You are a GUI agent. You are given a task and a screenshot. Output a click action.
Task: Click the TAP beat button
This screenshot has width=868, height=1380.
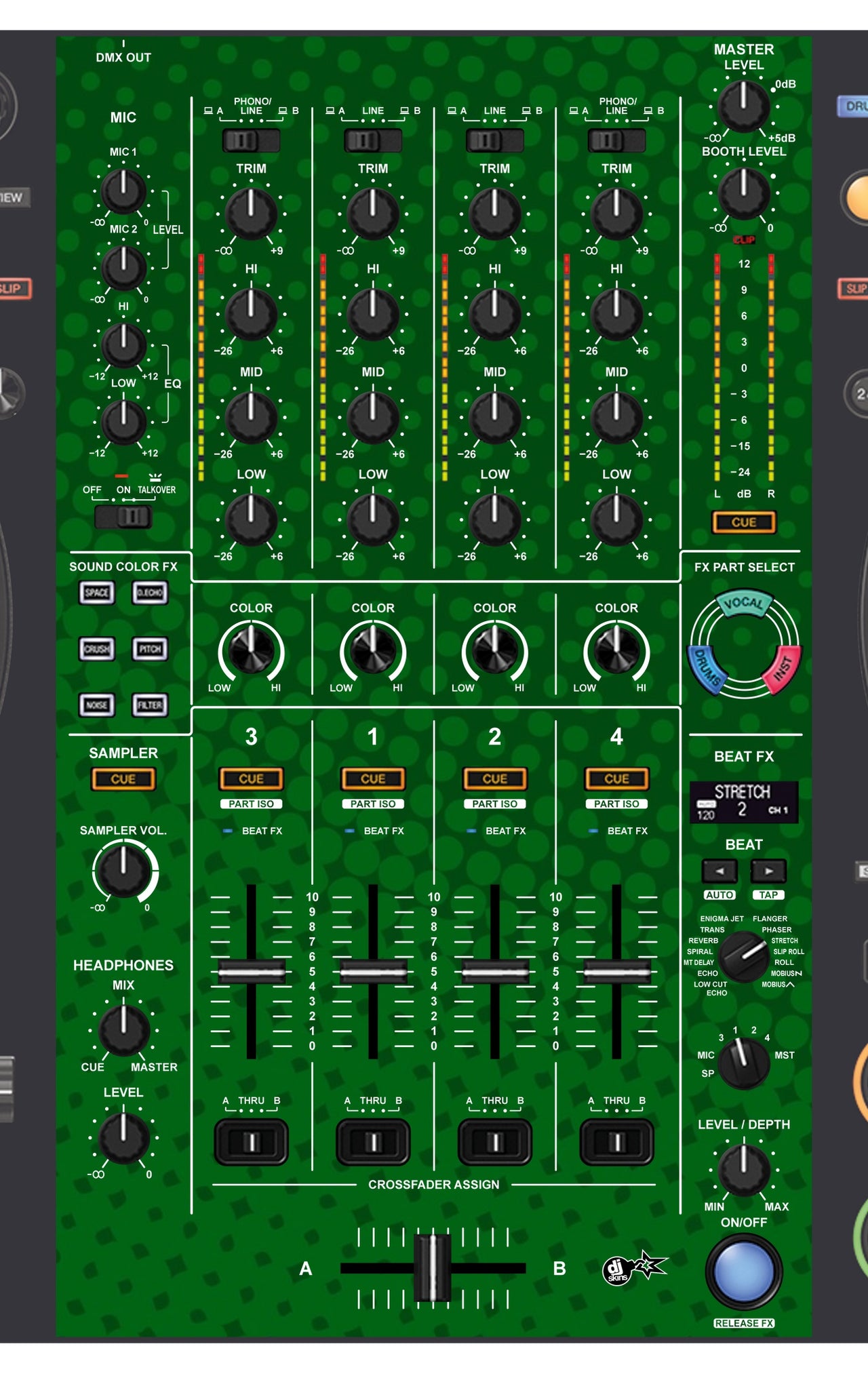(768, 895)
